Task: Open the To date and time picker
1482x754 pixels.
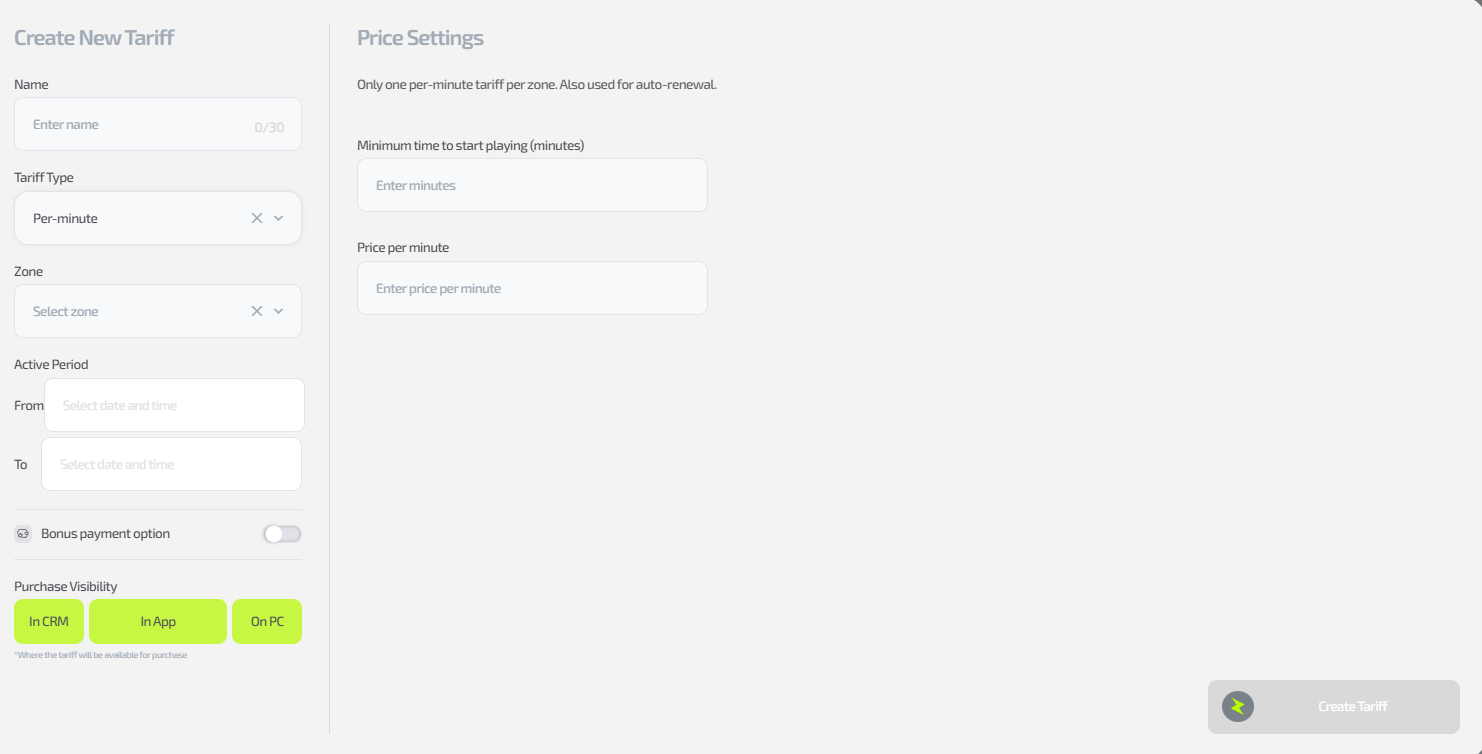Action: 171,464
